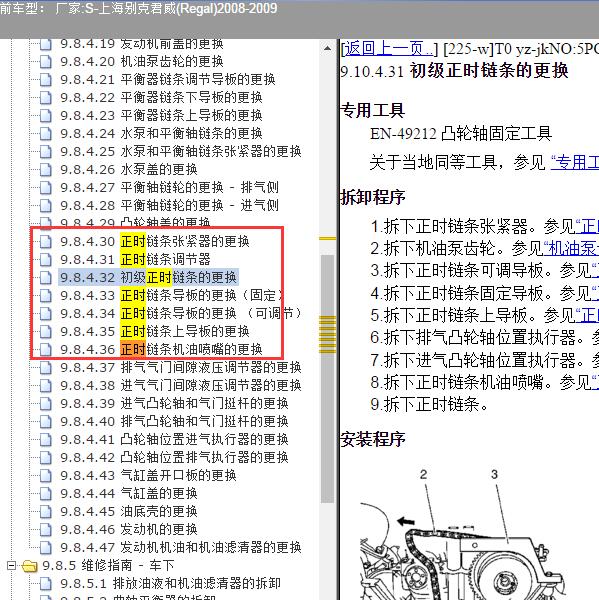Click the 返回上一页 link

coord(388,49)
